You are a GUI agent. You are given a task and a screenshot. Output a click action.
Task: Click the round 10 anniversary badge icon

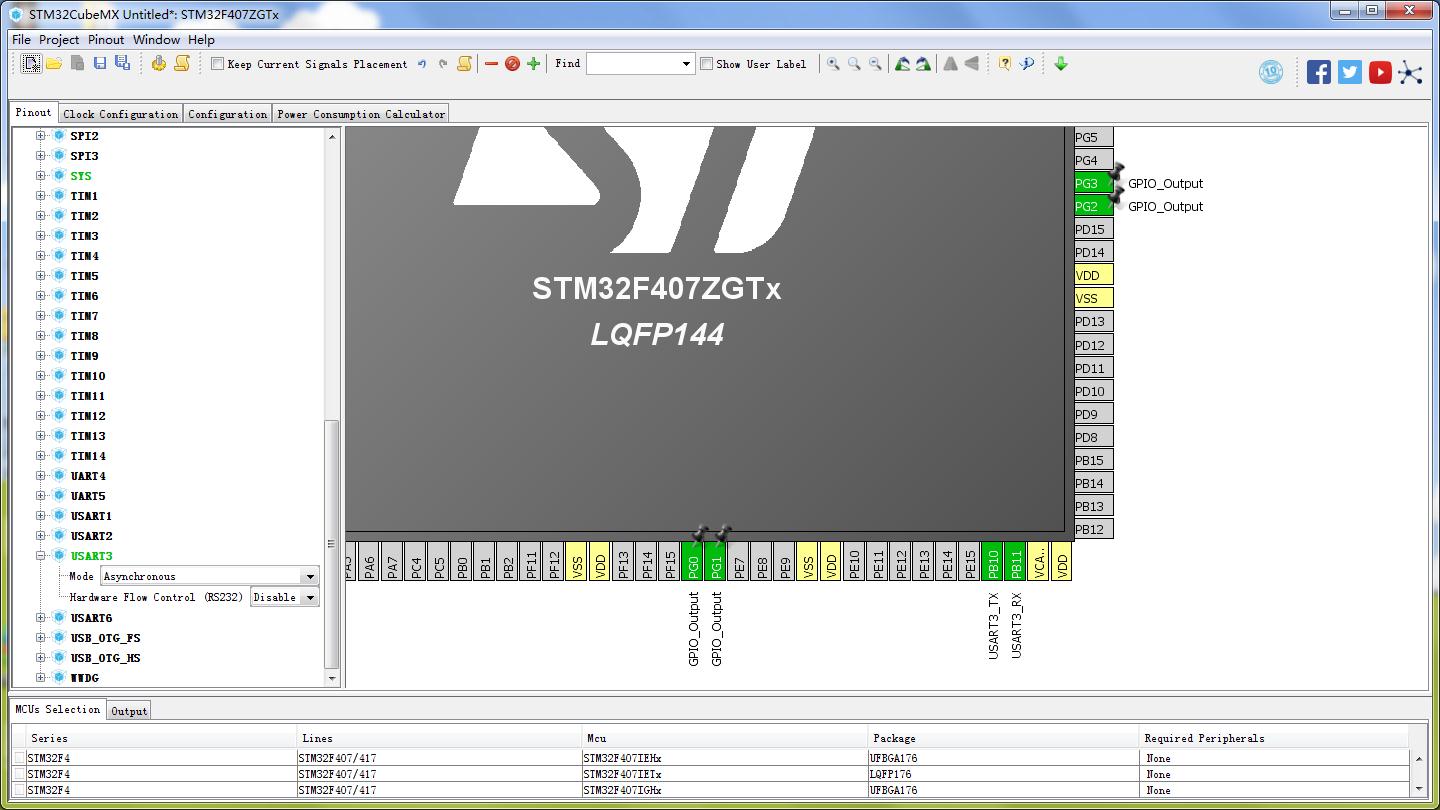[x=1271, y=72]
